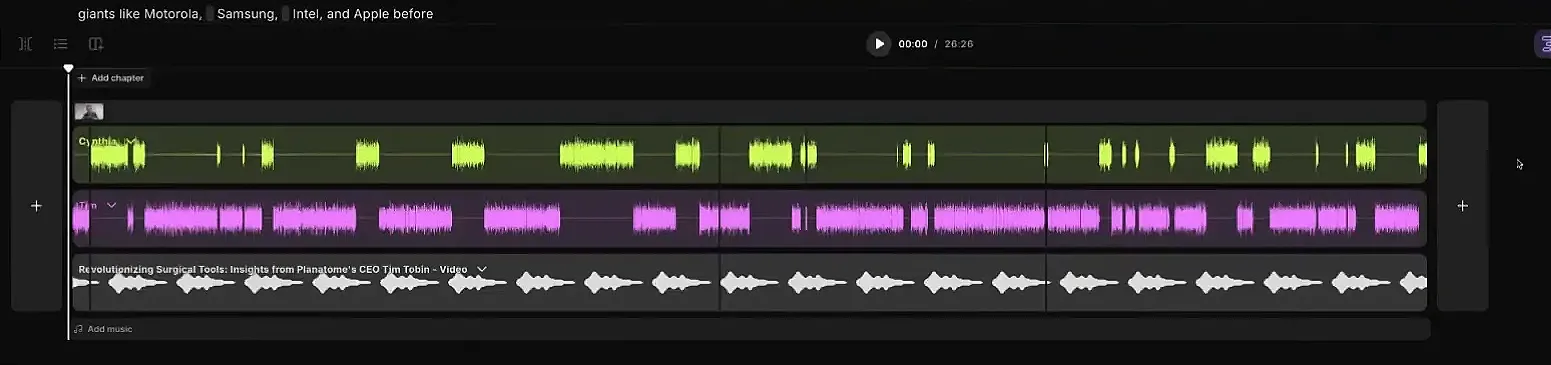Expand the Tim track dropdown chevron

[112, 205]
